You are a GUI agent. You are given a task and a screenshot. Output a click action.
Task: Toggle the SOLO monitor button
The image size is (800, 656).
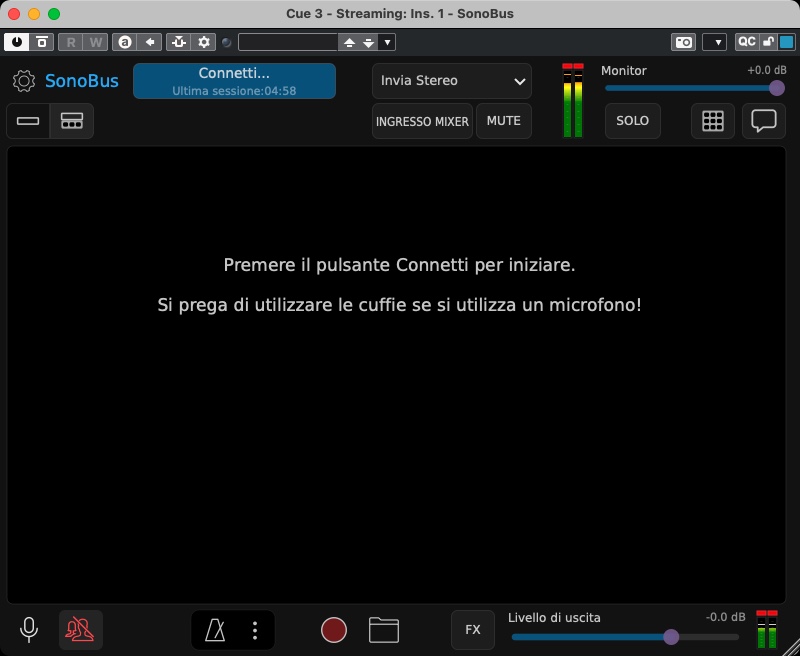click(632, 121)
